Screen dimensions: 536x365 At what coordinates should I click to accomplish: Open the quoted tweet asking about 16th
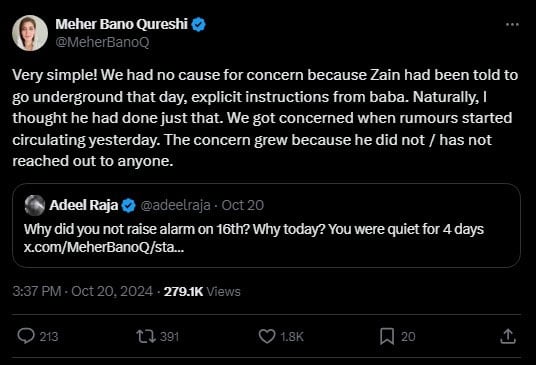click(266, 226)
